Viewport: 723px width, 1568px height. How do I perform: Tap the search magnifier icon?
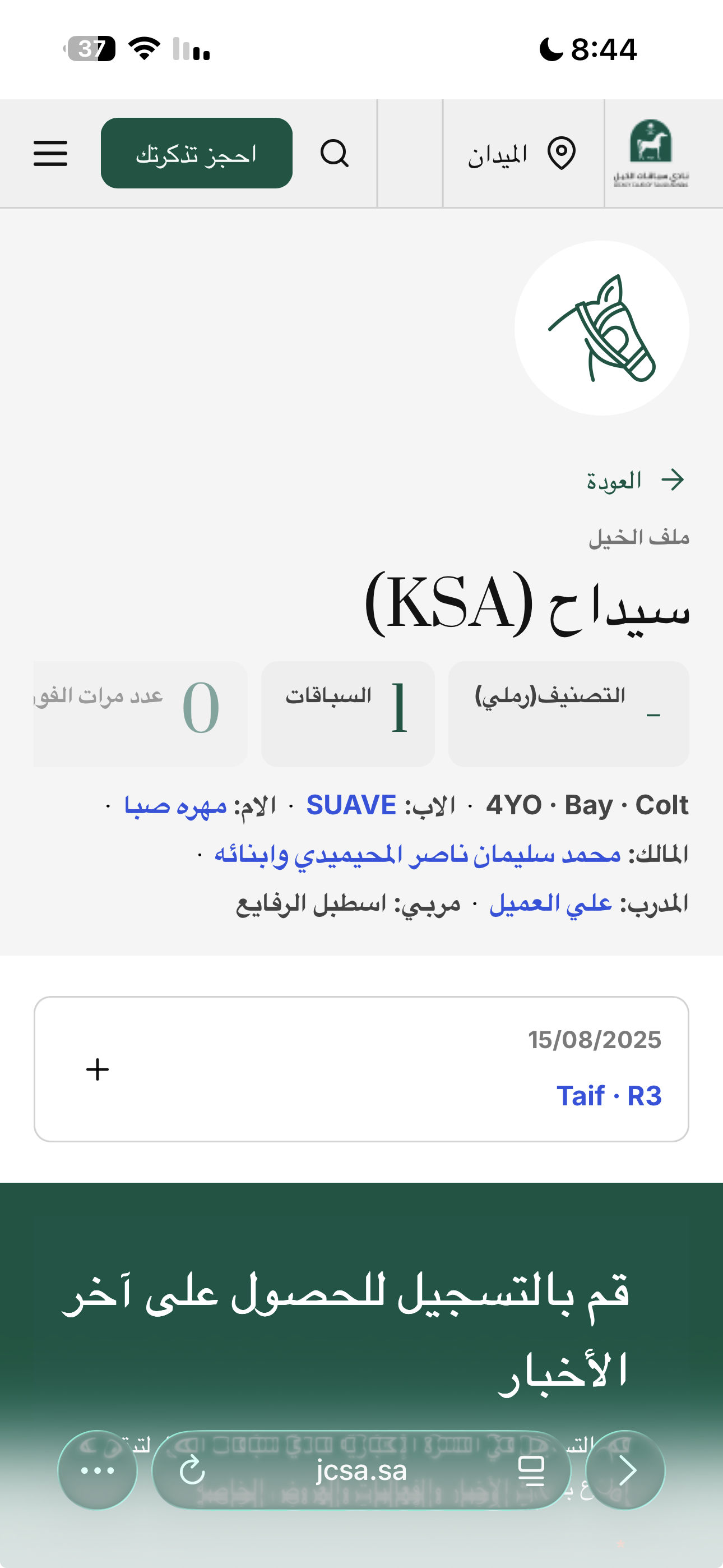334,153
